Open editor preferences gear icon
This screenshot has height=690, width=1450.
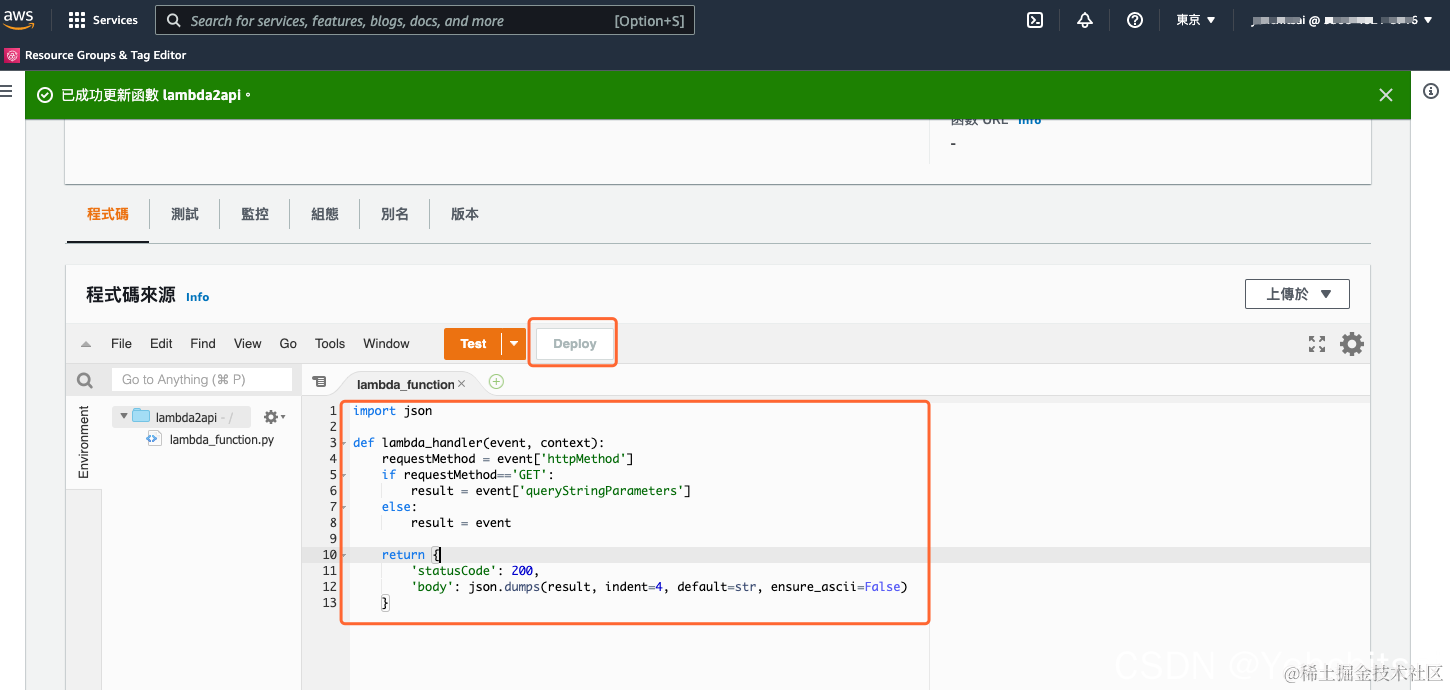coord(1352,344)
